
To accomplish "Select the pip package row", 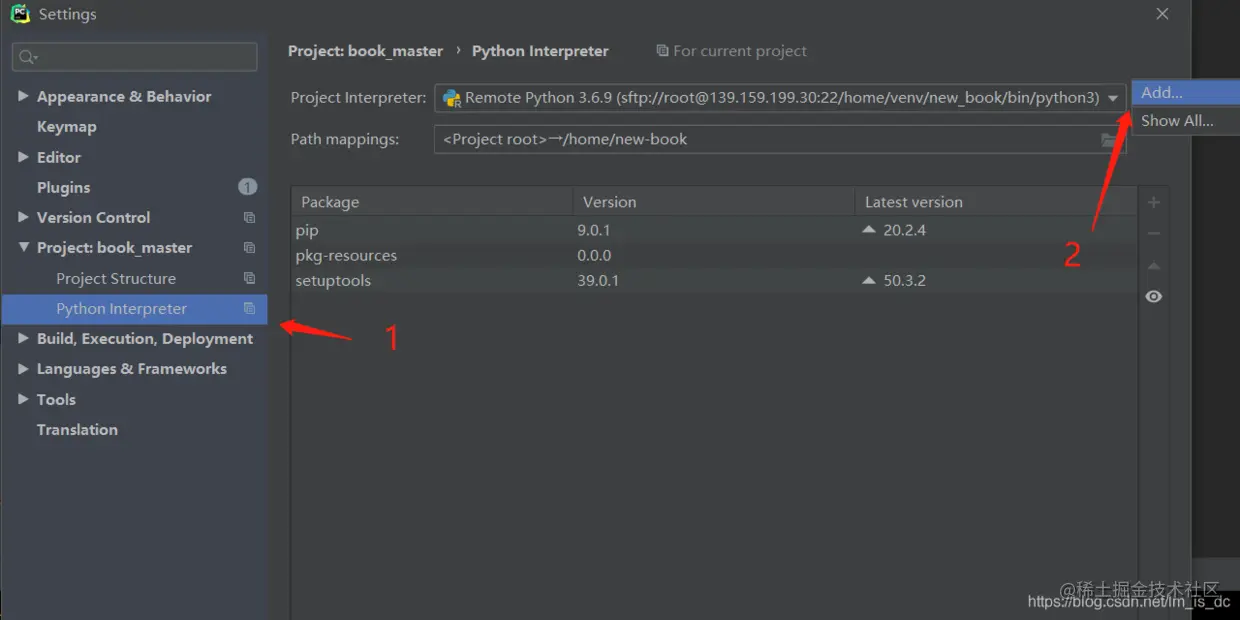I will tap(714, 230).
